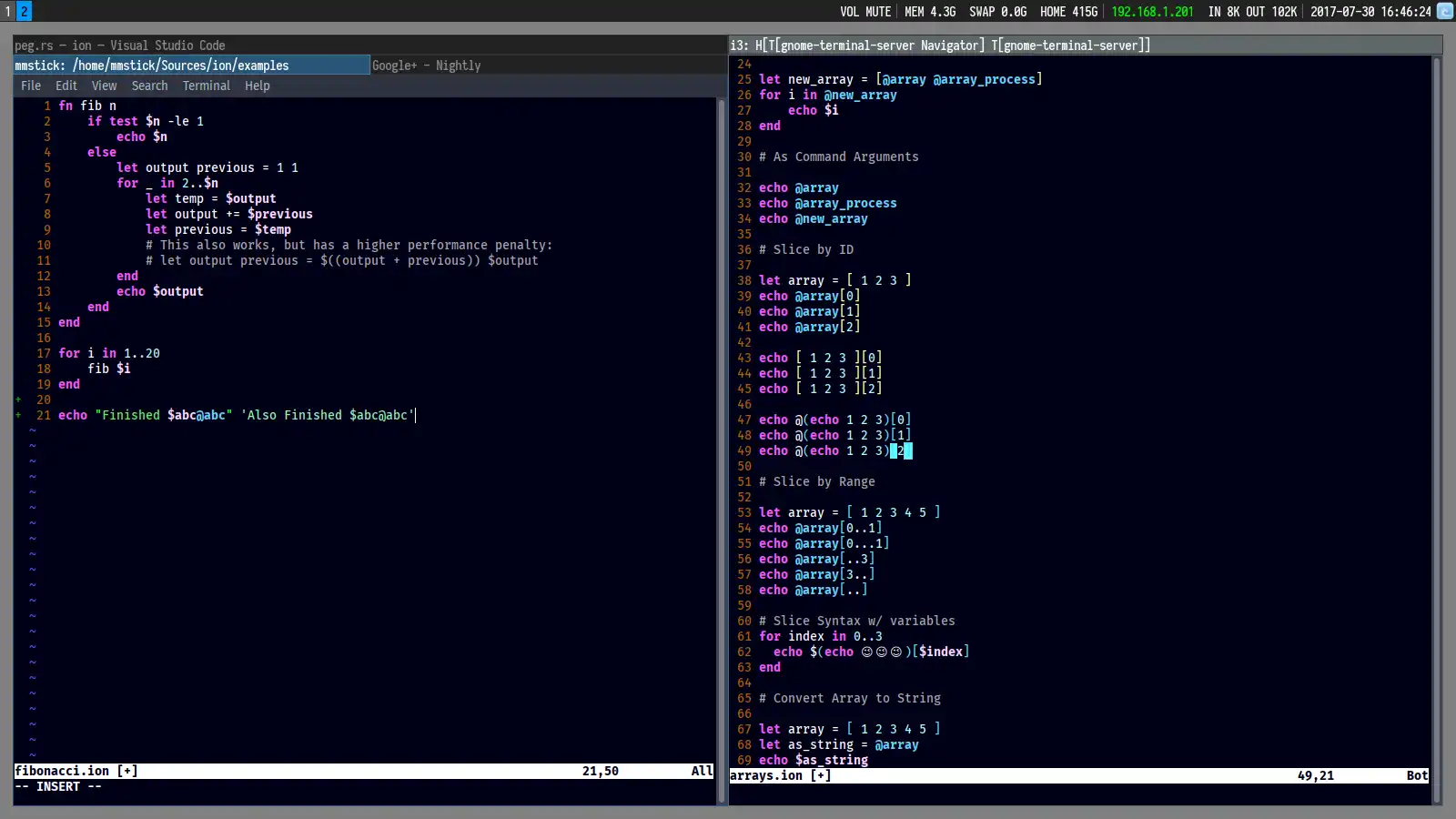Place cursor on line 17 'for i in 1..20'

tap(109, 353)
